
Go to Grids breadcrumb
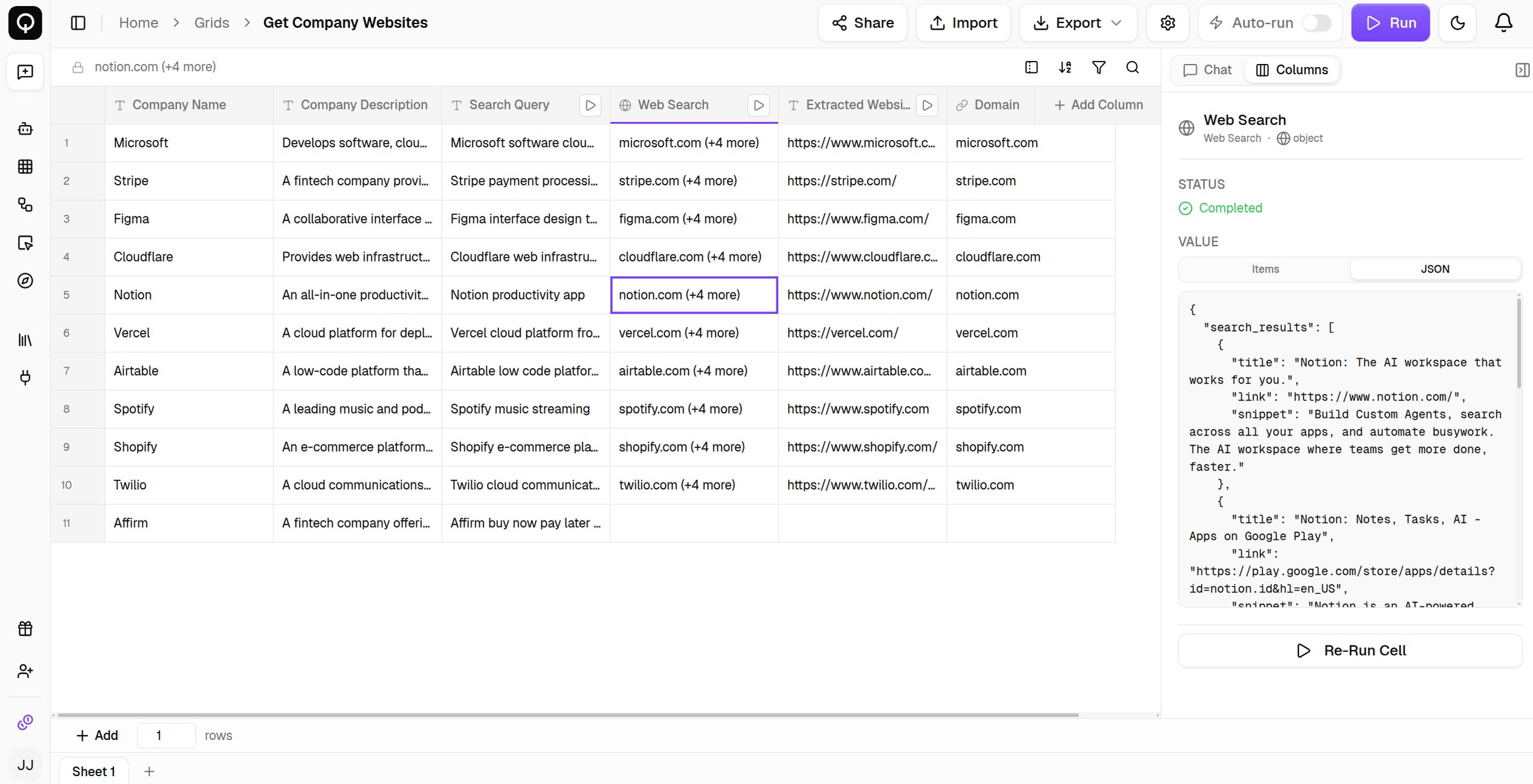(x=211, y=23)
